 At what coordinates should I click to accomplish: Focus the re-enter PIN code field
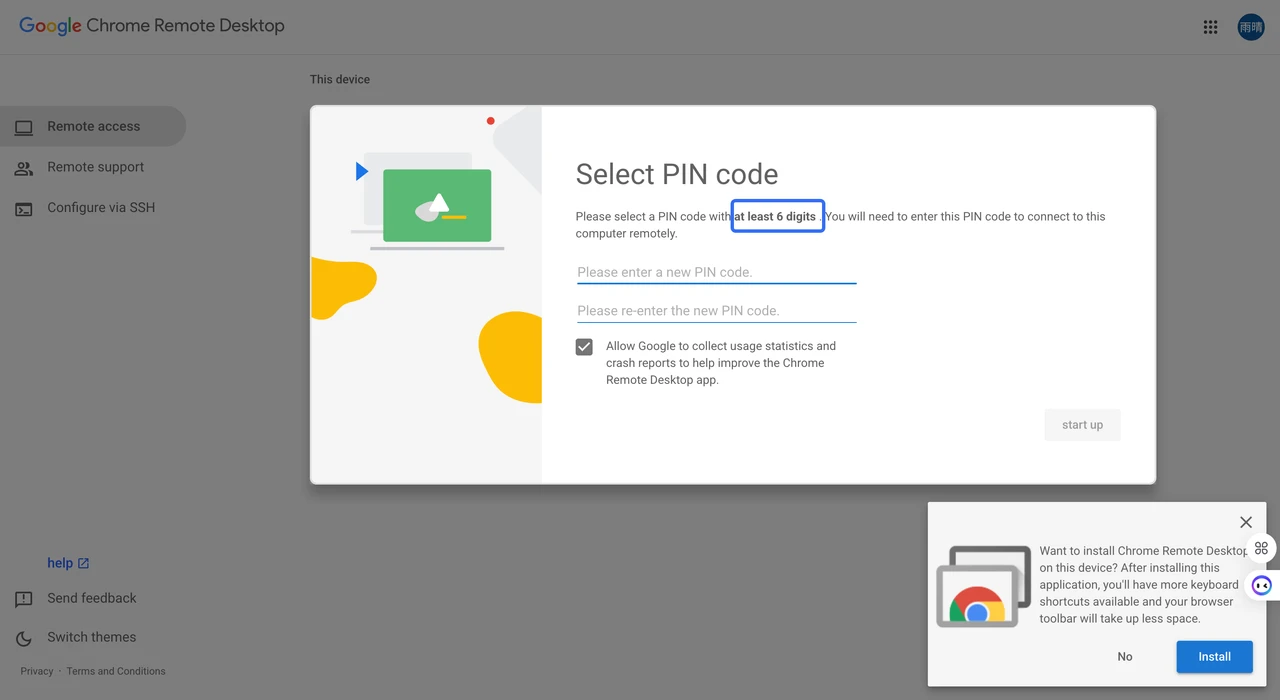[716, 311]
